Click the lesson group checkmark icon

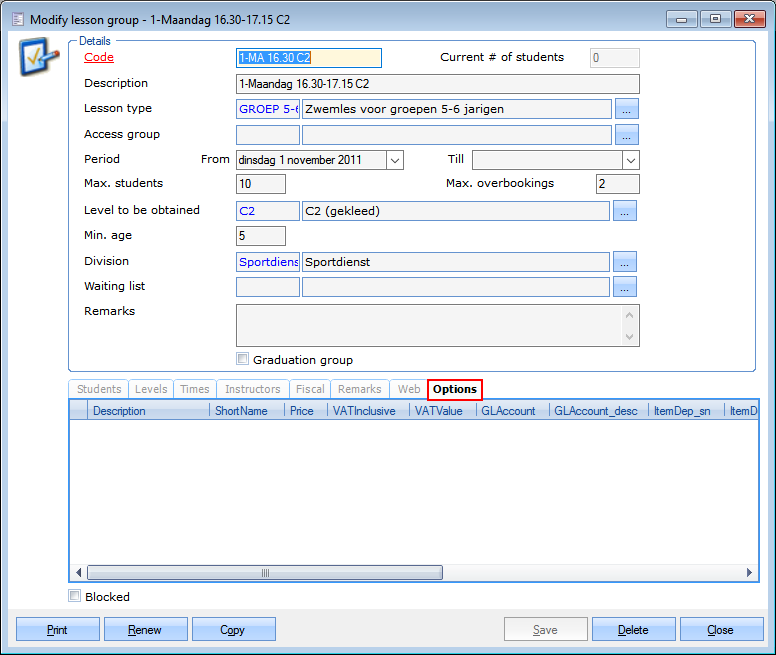click(34, 61)
